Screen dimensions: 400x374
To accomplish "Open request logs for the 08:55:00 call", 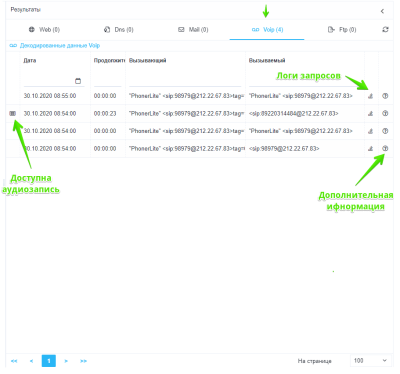I will tap(370, 96).
